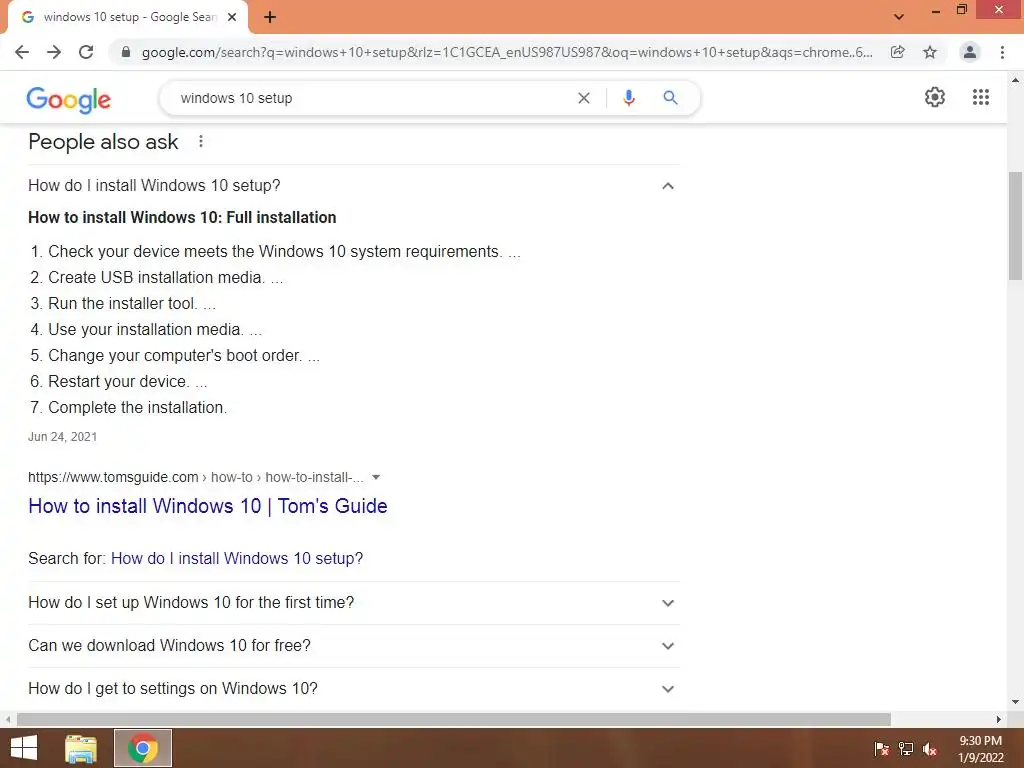Open File Explorer from taskbar

pyautogui.click(x=81, y=748)
